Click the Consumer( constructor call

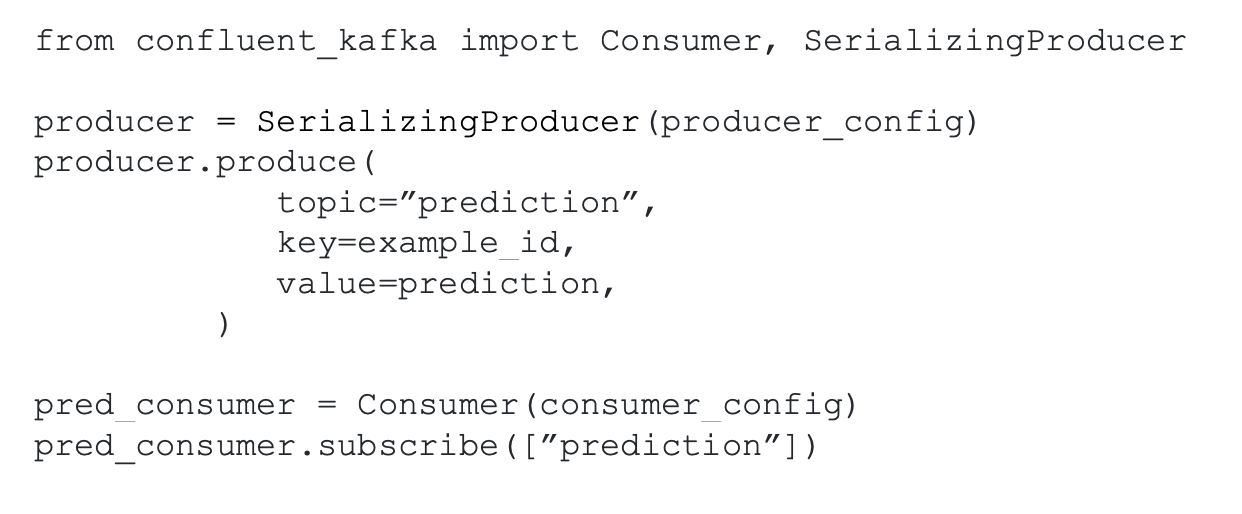click(447, 405)
